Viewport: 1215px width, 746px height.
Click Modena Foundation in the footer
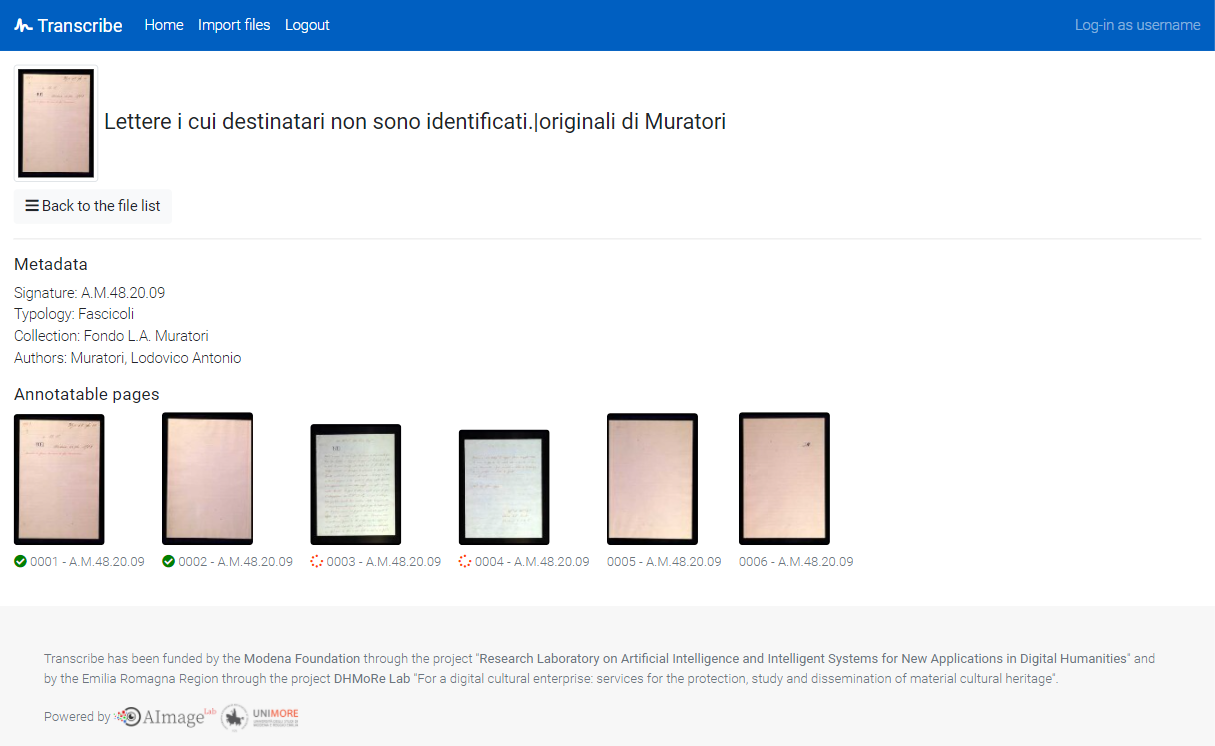pyautogui.click(x=302, y=659)
